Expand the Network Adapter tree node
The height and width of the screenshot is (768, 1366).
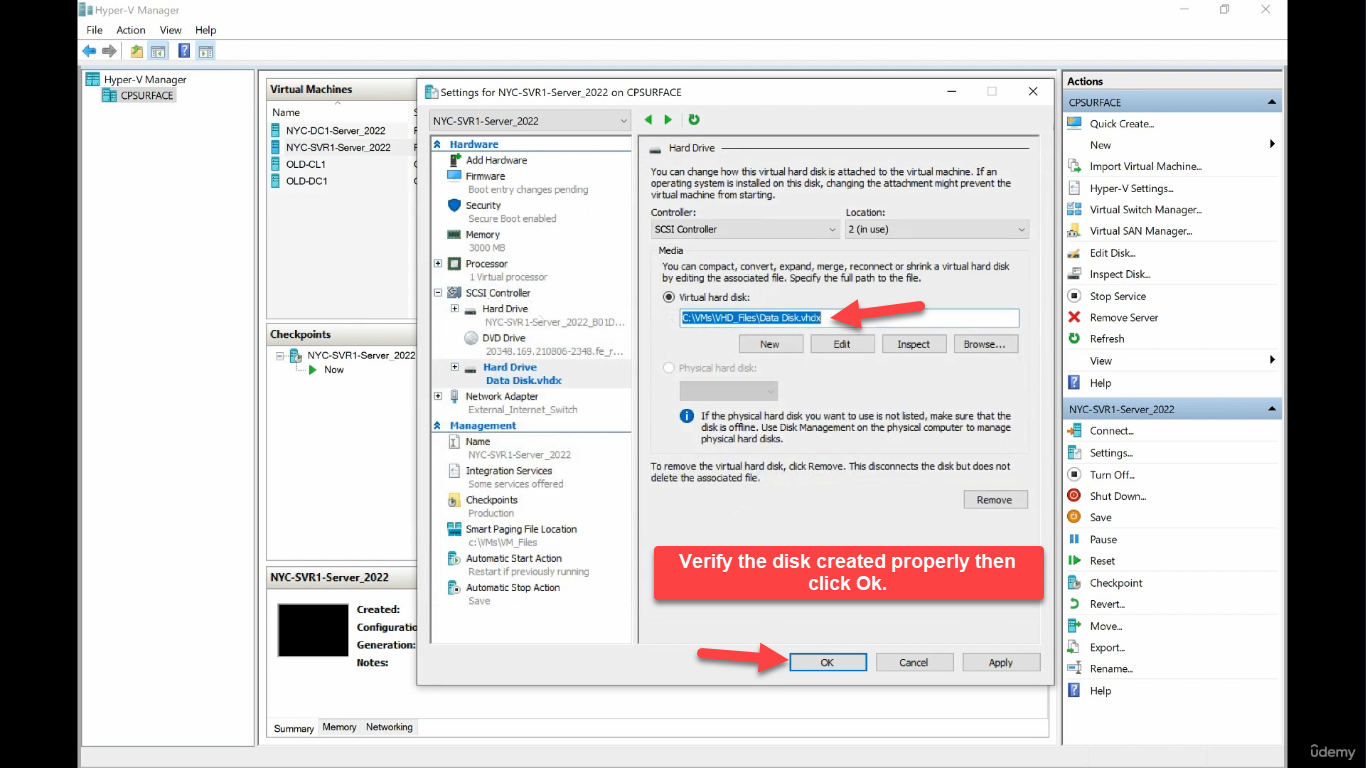tap(438, 396)
